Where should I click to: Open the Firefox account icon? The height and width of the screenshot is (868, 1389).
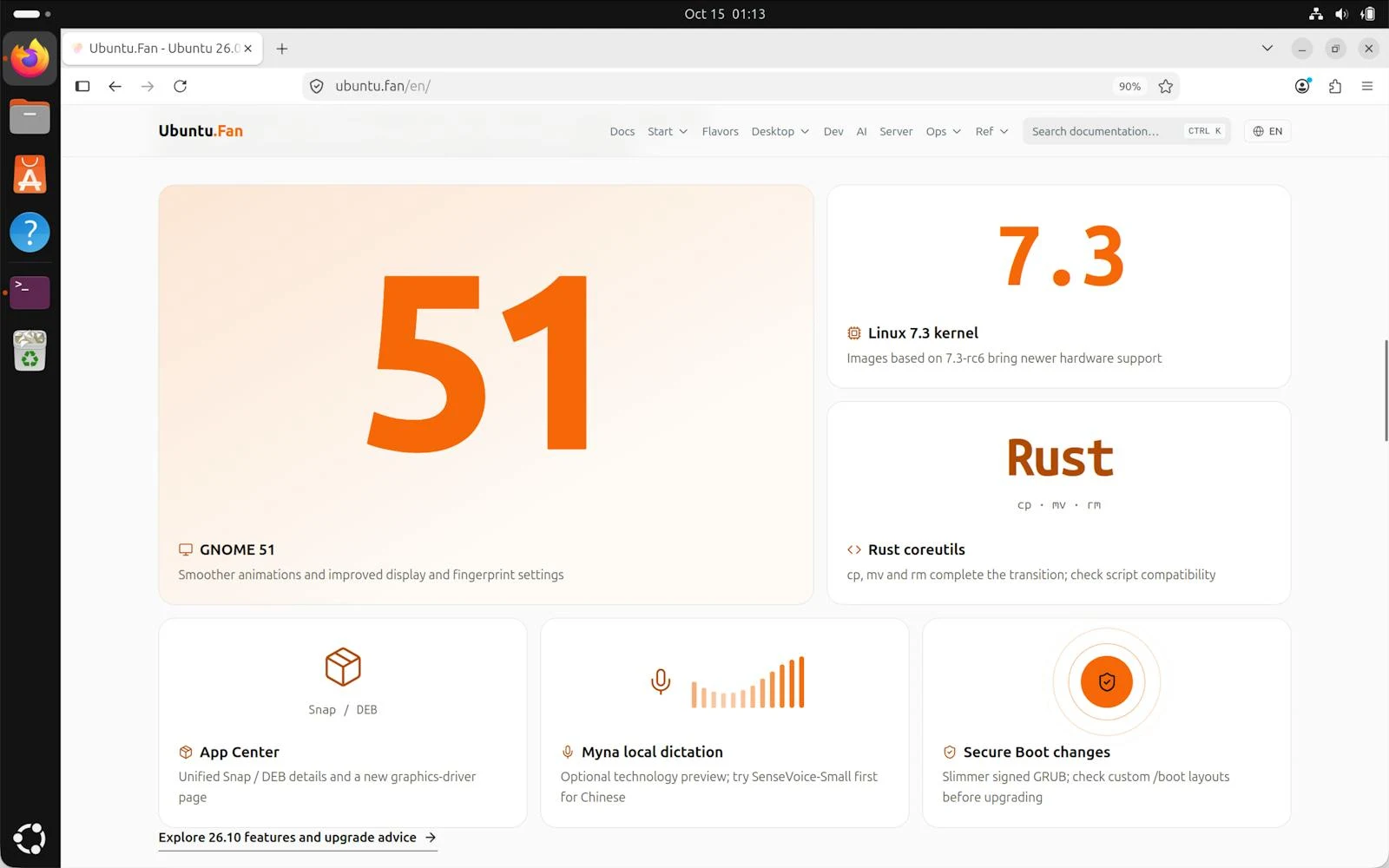(x=1302, y=86)
